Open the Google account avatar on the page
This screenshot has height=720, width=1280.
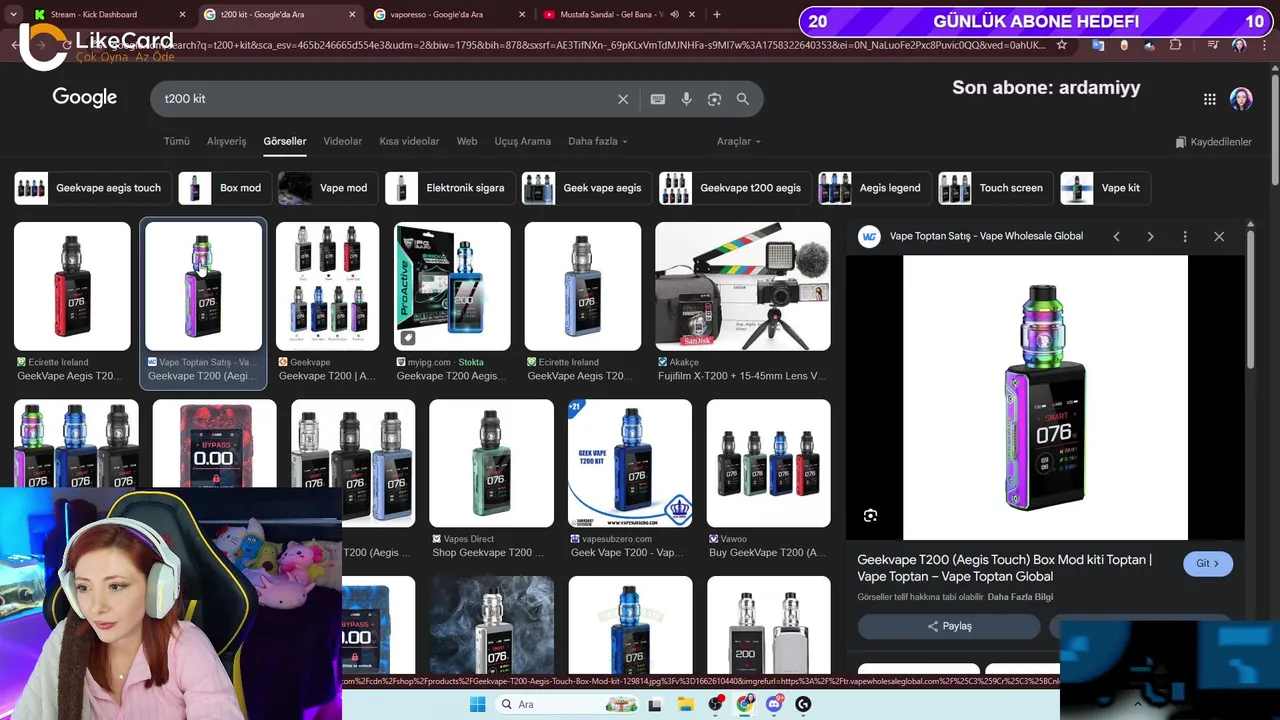click(1241, 99)
